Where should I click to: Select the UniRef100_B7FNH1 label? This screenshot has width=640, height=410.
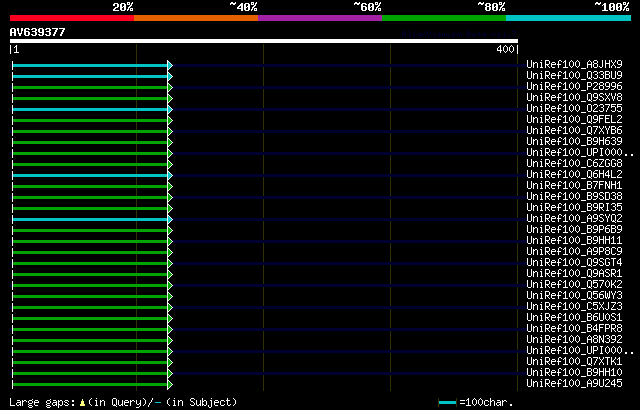[574, 186]
